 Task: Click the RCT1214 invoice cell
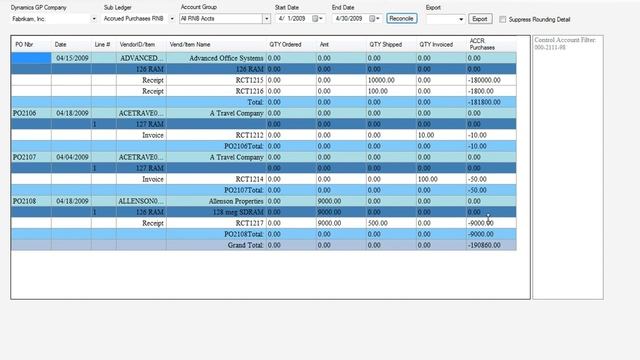point(216,180)
